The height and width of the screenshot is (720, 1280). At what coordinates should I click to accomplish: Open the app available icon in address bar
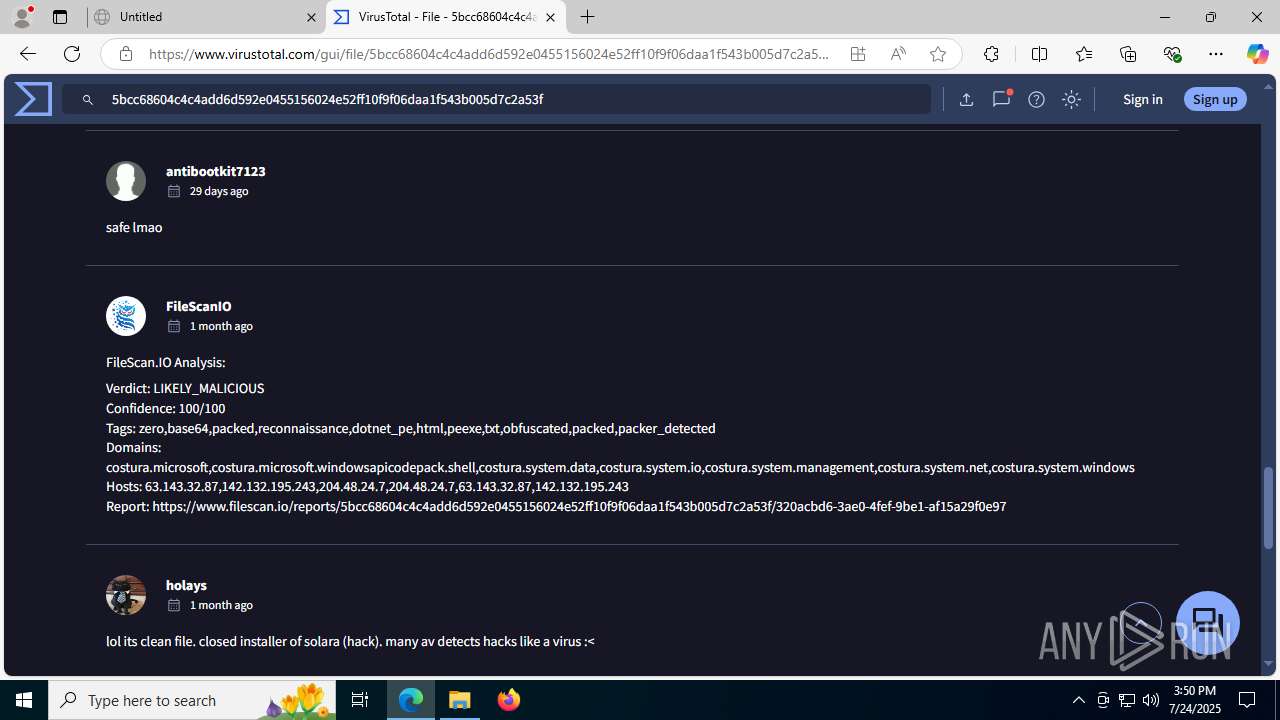point(858,54)
